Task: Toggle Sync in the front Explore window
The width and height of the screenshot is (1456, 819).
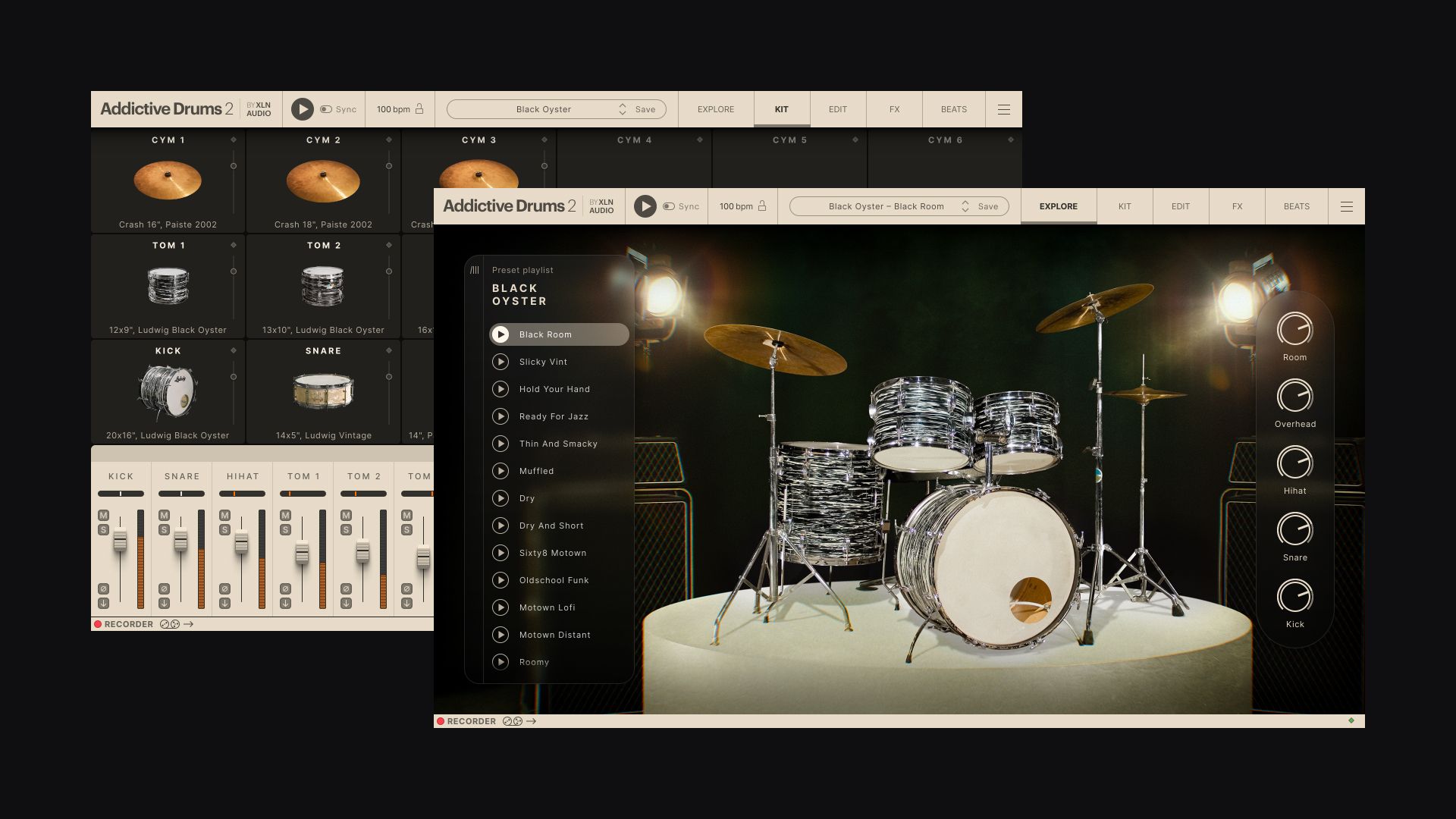Action: (x=669, y=206)
